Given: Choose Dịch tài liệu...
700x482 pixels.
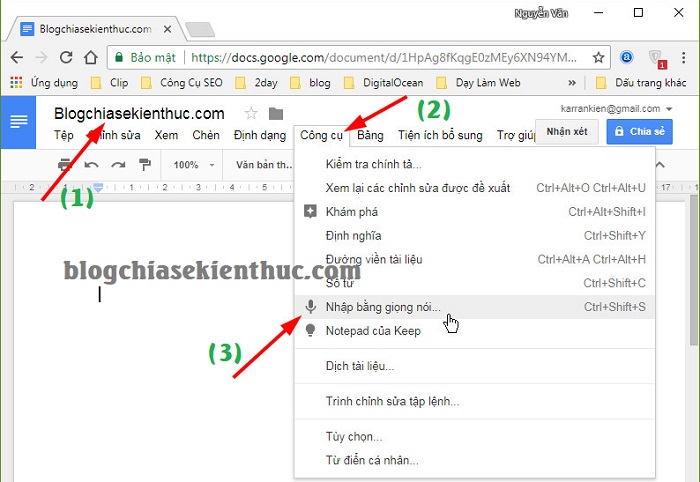Looking at the screenshot, I should point(475,366).
